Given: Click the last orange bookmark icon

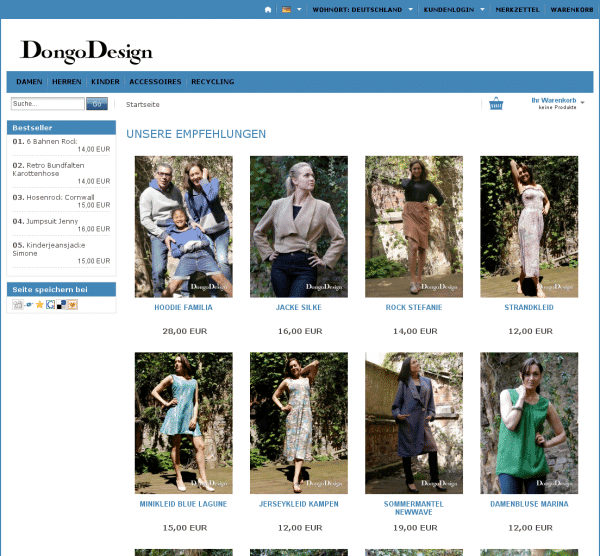Looking at the screenshot, I should (x=71, y=305).
